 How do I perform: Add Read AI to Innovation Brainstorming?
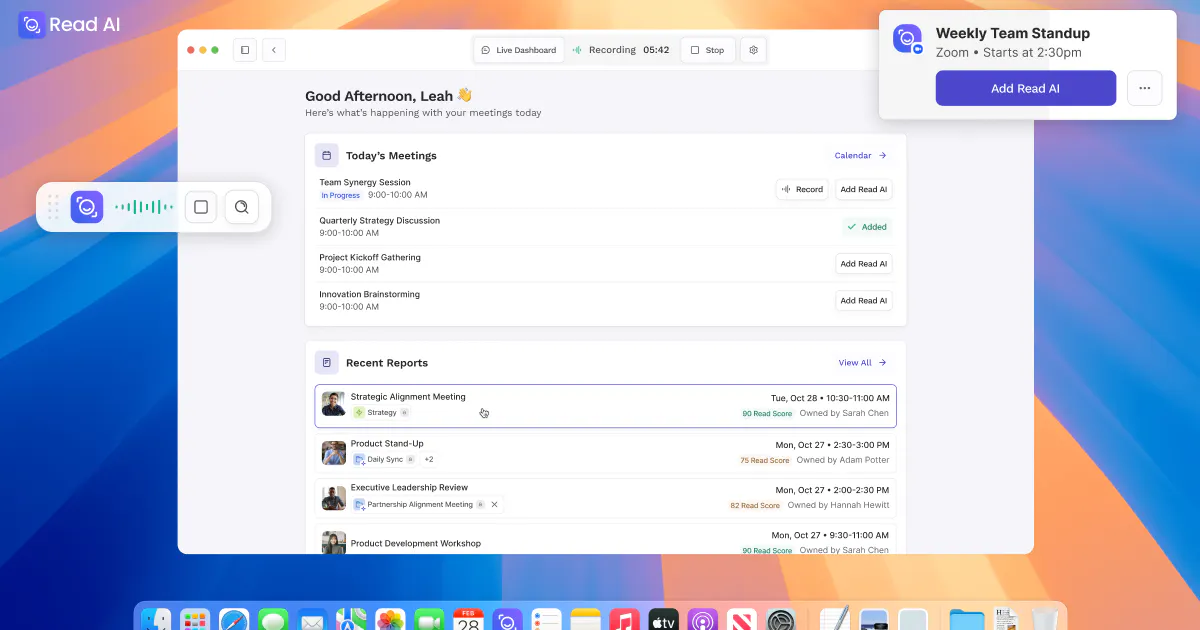[x=864, y=300]
